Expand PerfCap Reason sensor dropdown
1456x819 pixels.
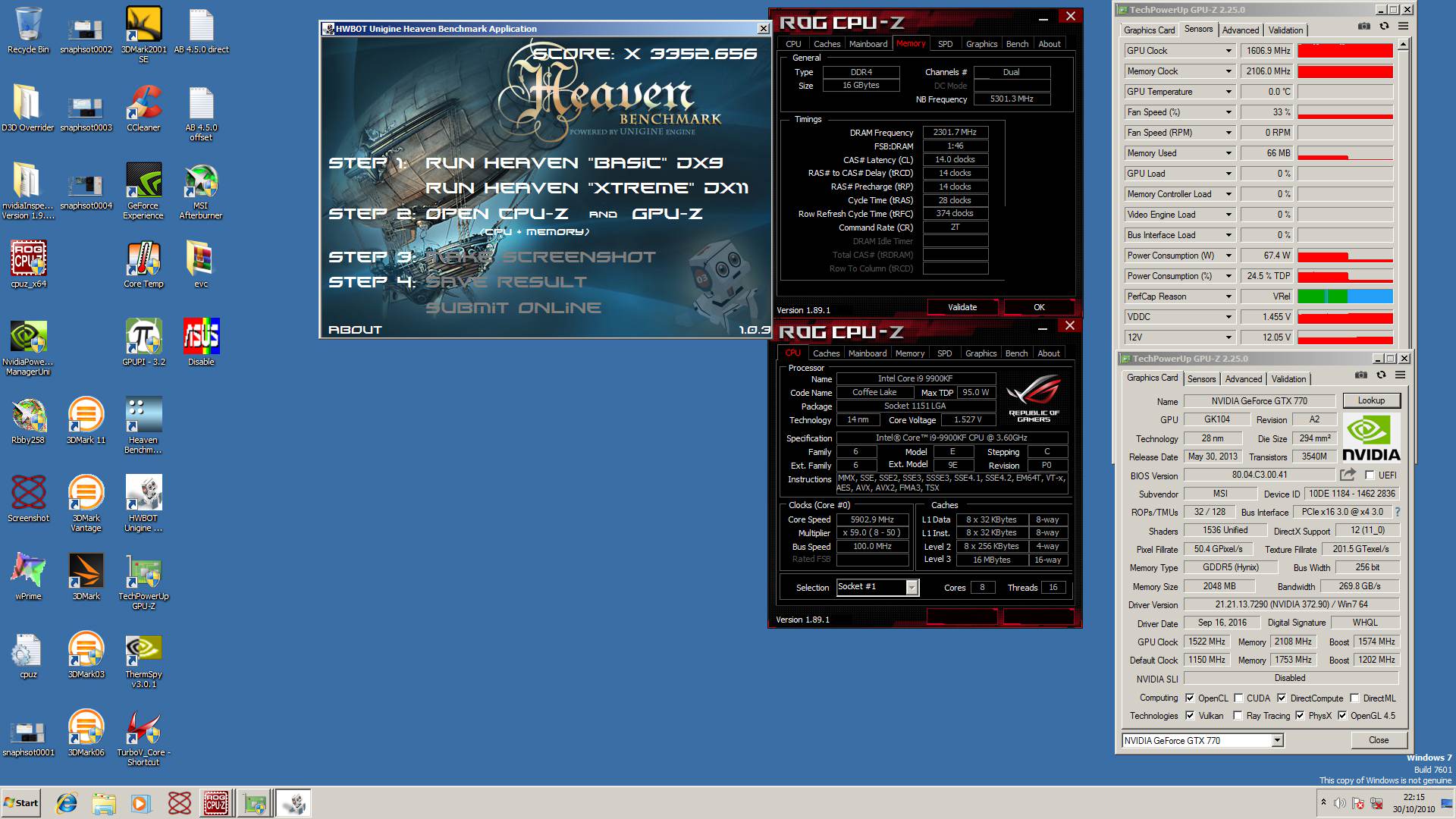pyautogui.click(x=1228, y=297)
